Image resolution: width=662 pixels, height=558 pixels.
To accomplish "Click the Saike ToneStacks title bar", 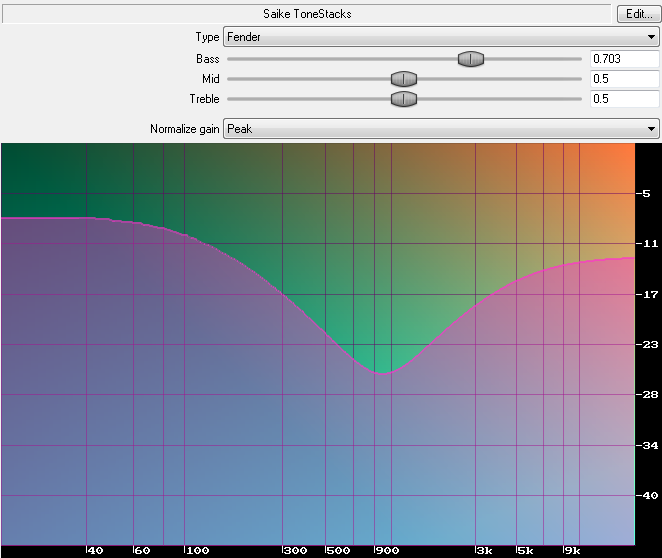I will (x=307, y=14).
